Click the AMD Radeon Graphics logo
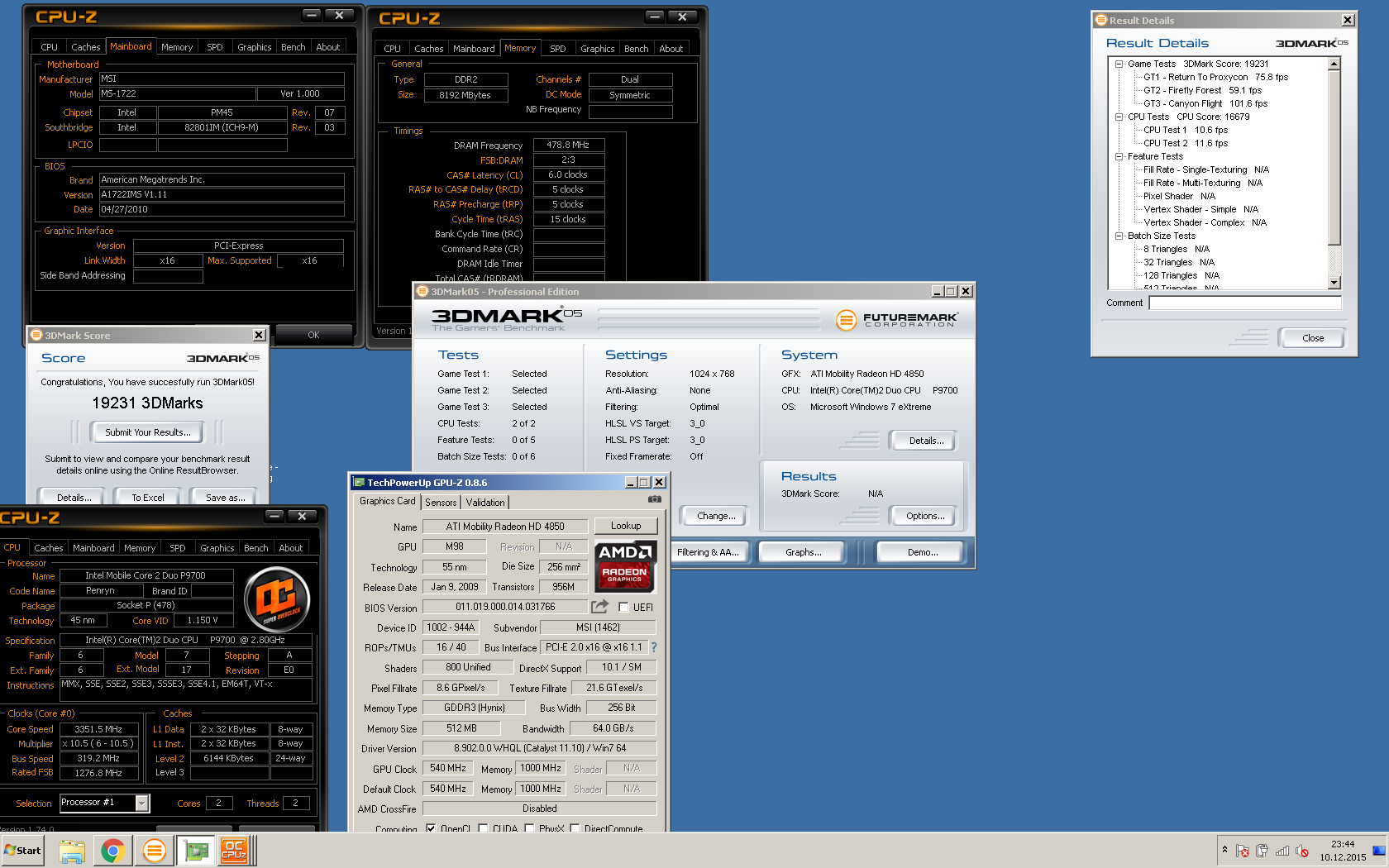The width and height of the screenshot is (1389, 868). [625, 566]
